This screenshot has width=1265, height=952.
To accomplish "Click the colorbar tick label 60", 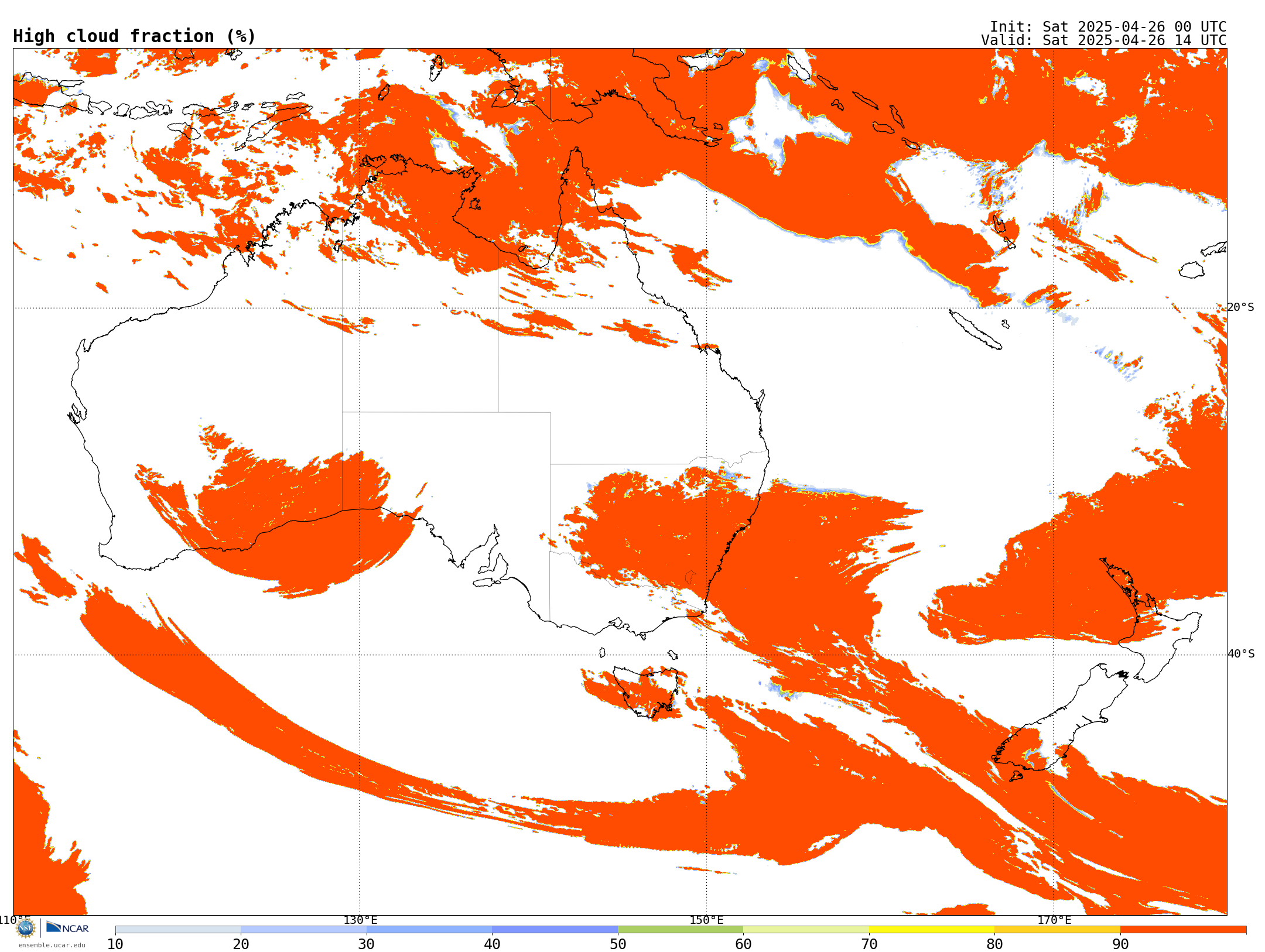I will [x=743, y=944].
